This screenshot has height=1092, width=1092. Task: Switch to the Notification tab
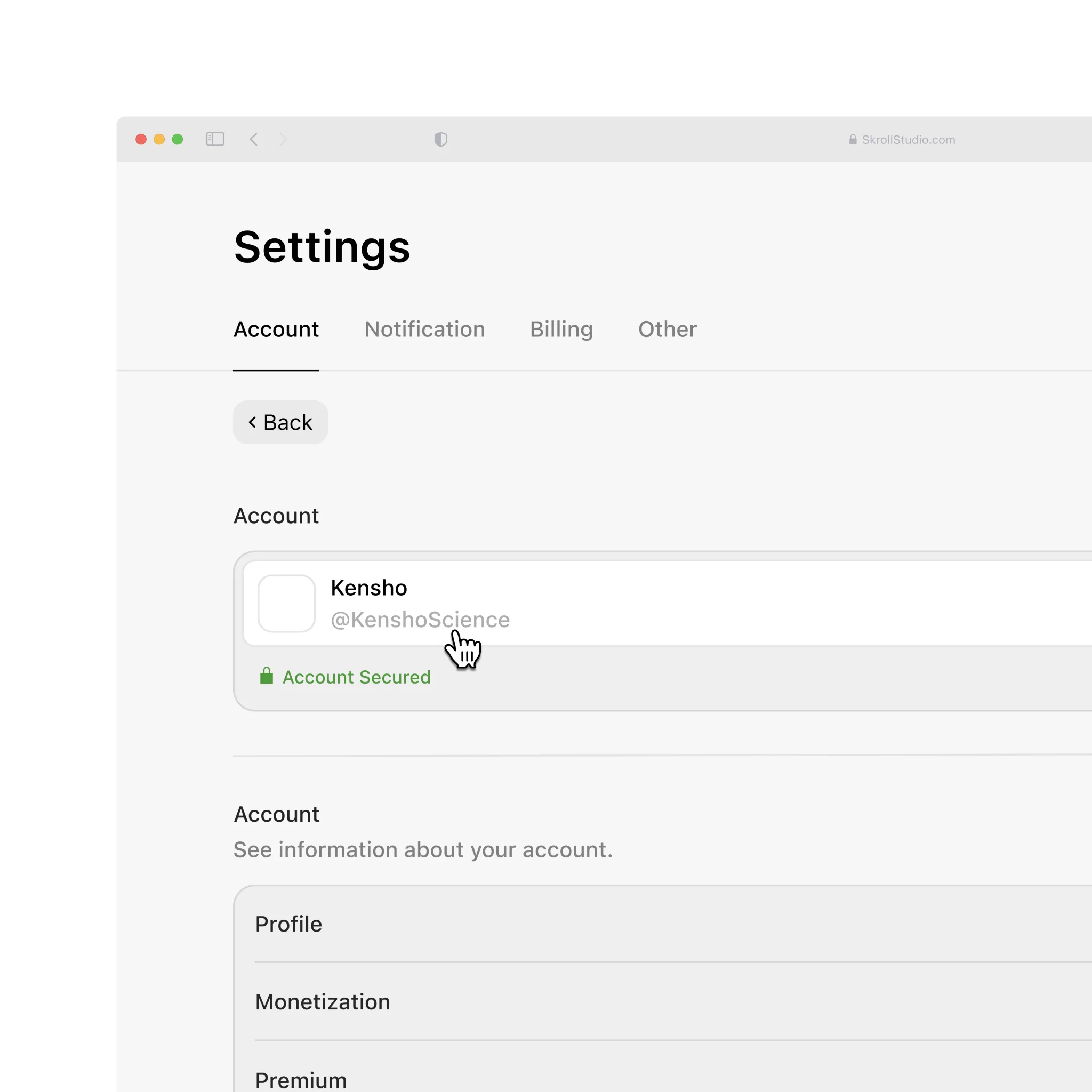click(x=424, y=330)
